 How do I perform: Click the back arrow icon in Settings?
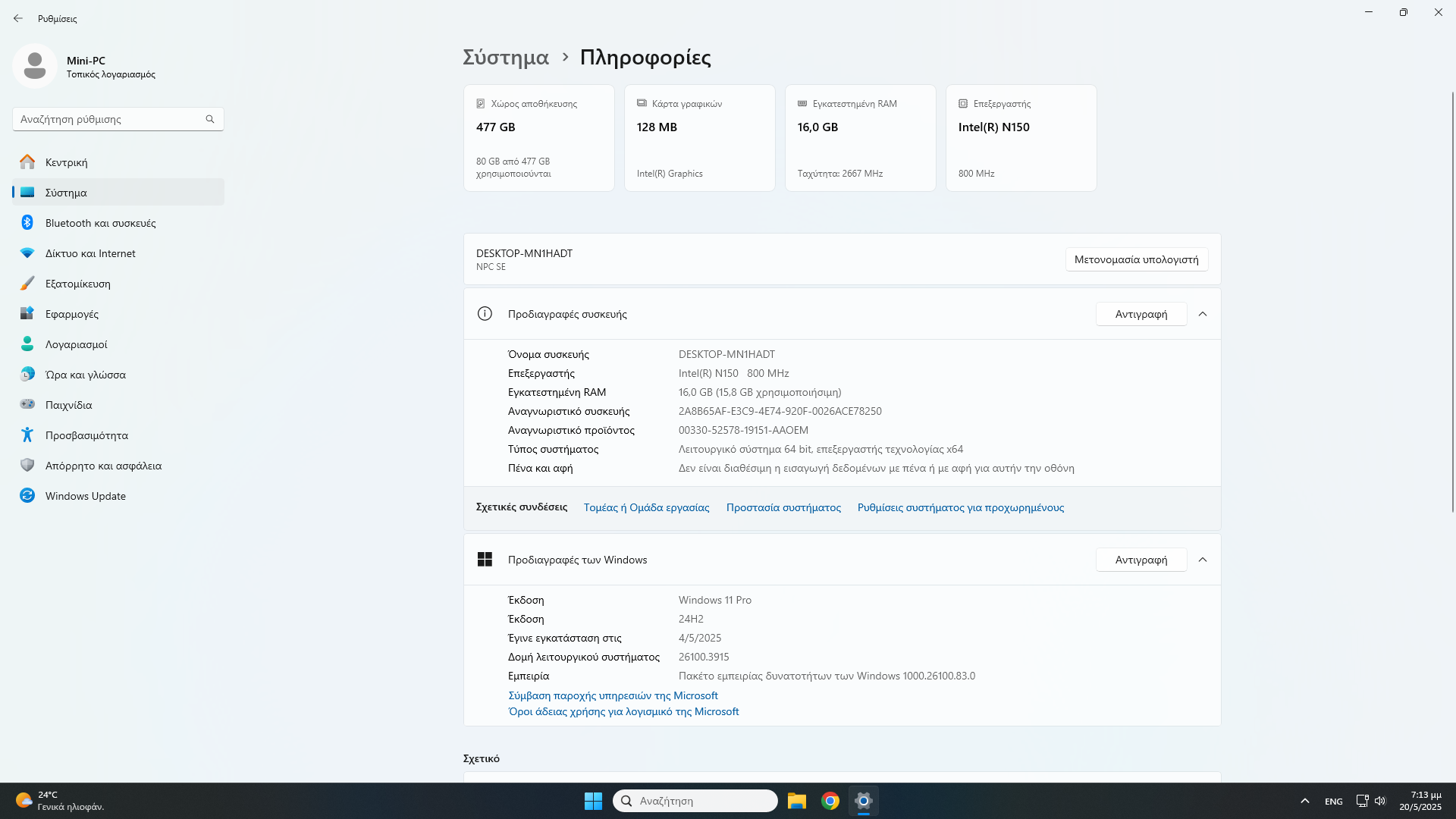[x=18, y=18]
